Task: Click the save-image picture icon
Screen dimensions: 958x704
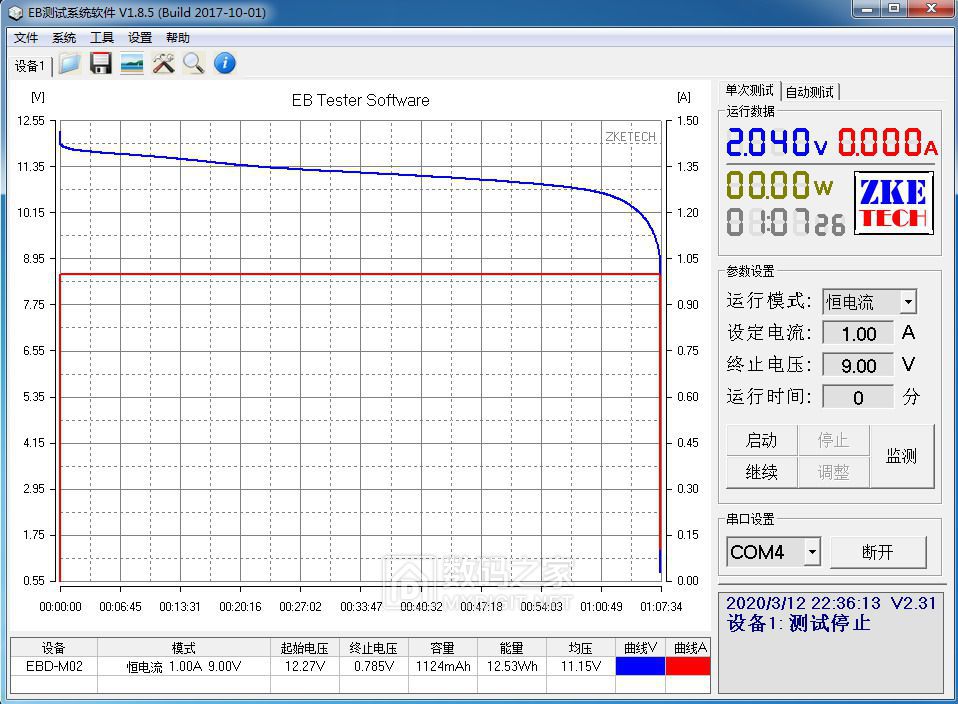Action: (x=132, y=64)
